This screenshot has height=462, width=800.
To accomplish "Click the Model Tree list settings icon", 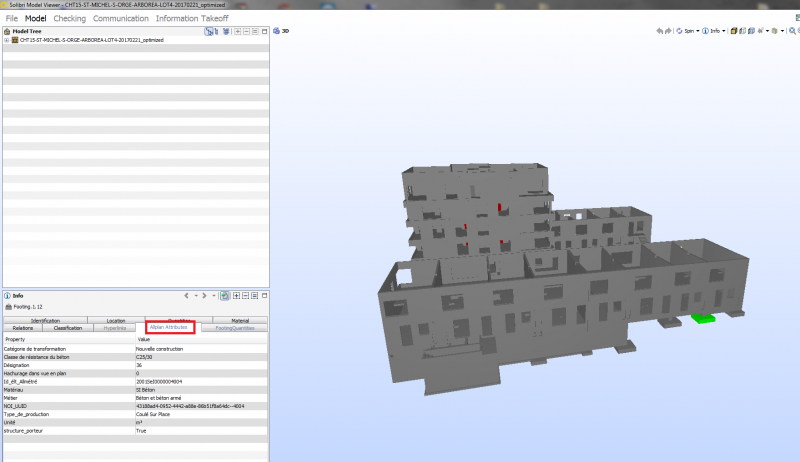I will click(255, 31).
